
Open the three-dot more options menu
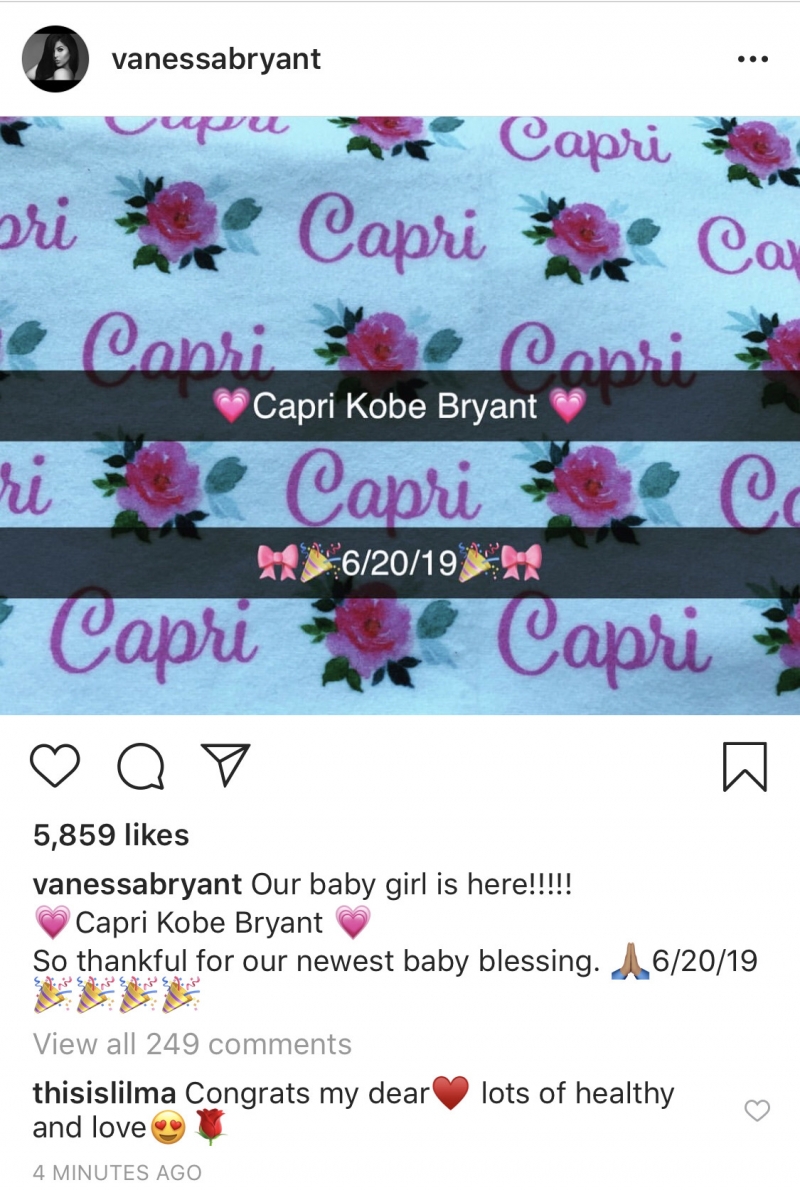tap(753, 59)
